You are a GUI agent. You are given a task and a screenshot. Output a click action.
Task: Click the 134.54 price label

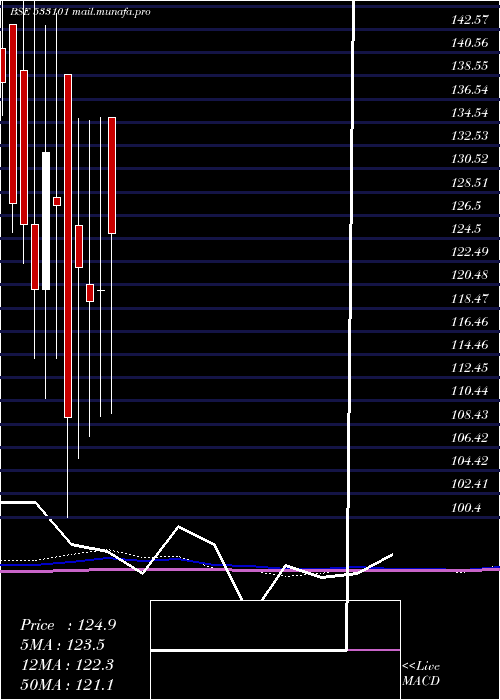(469, 112)
